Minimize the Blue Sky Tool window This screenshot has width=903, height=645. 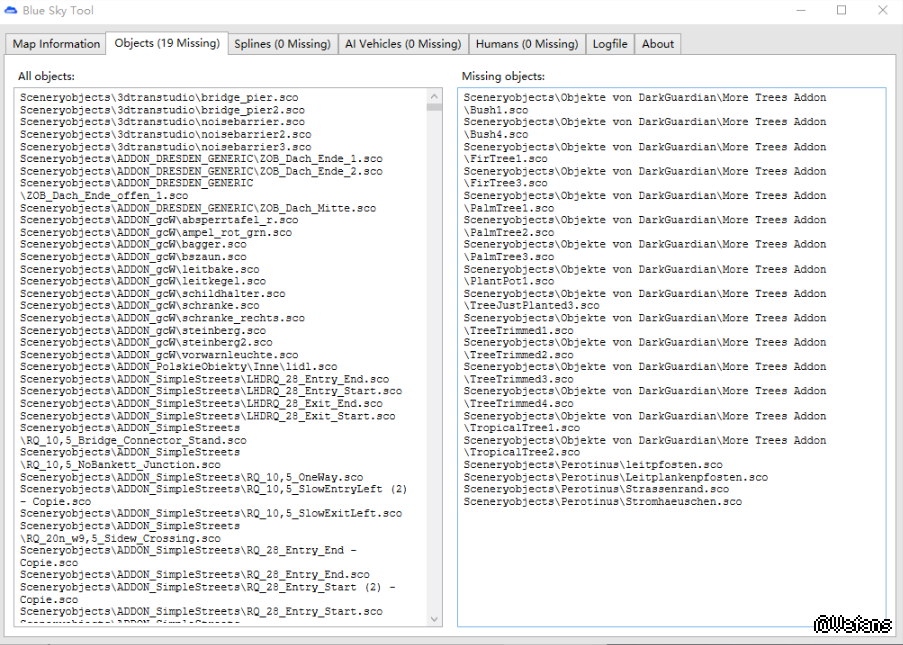click(x=799, y=10)
